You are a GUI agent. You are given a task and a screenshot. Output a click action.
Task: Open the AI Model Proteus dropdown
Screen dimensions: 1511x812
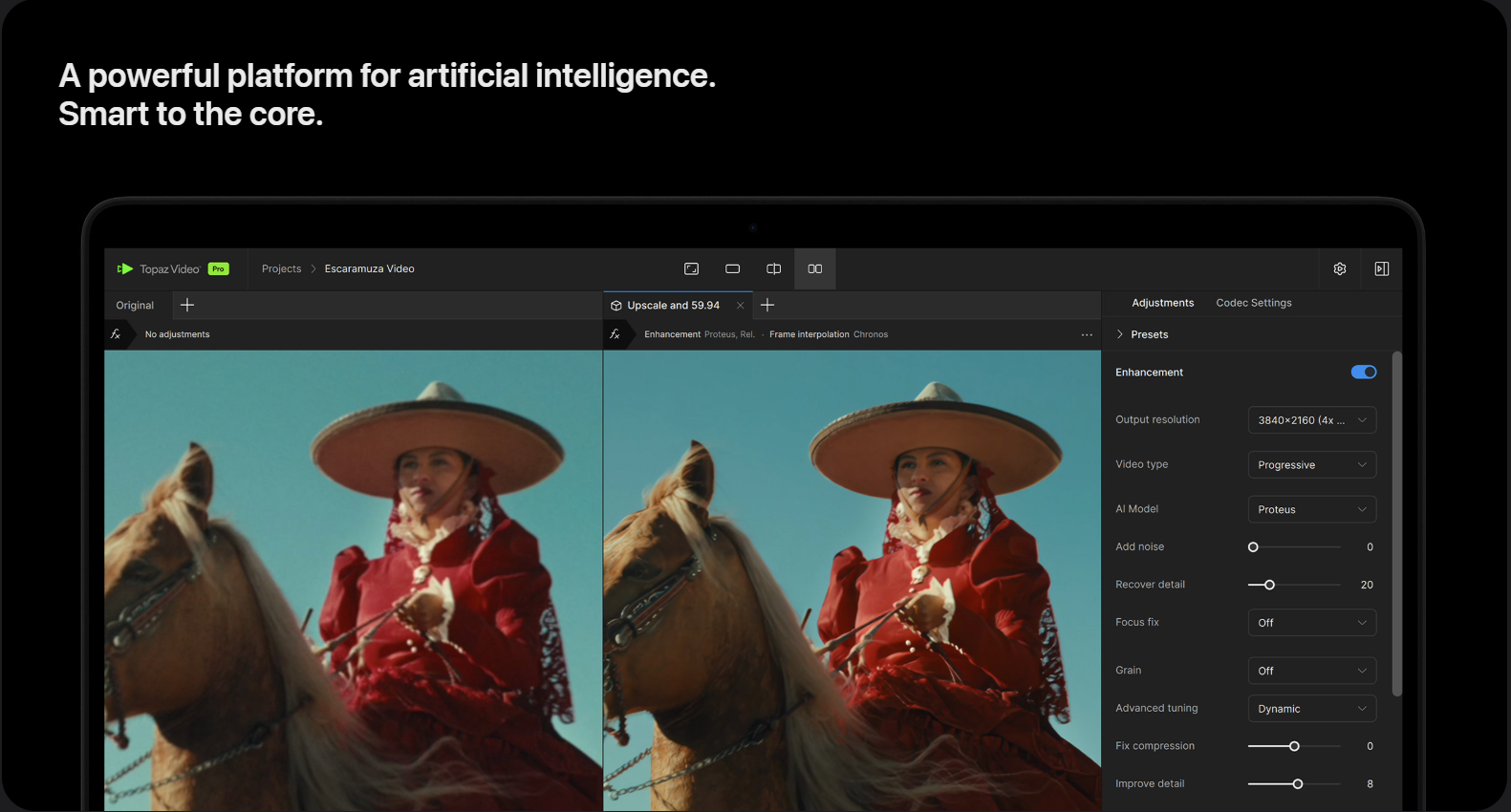(x=1311, y=510)
